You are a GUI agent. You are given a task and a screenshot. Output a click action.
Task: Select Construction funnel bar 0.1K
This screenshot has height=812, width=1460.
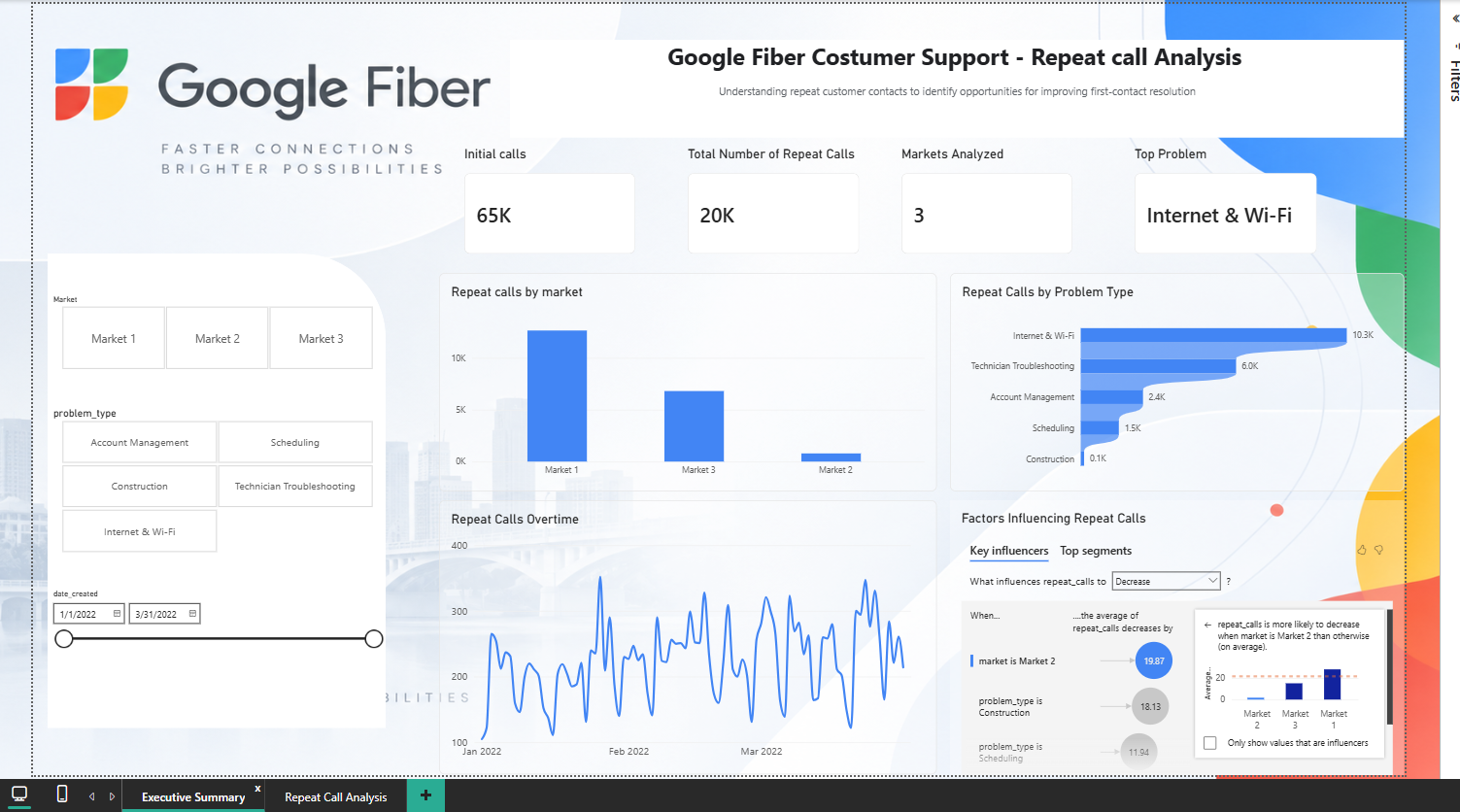pyautogui.click(x=1082, y=458)
